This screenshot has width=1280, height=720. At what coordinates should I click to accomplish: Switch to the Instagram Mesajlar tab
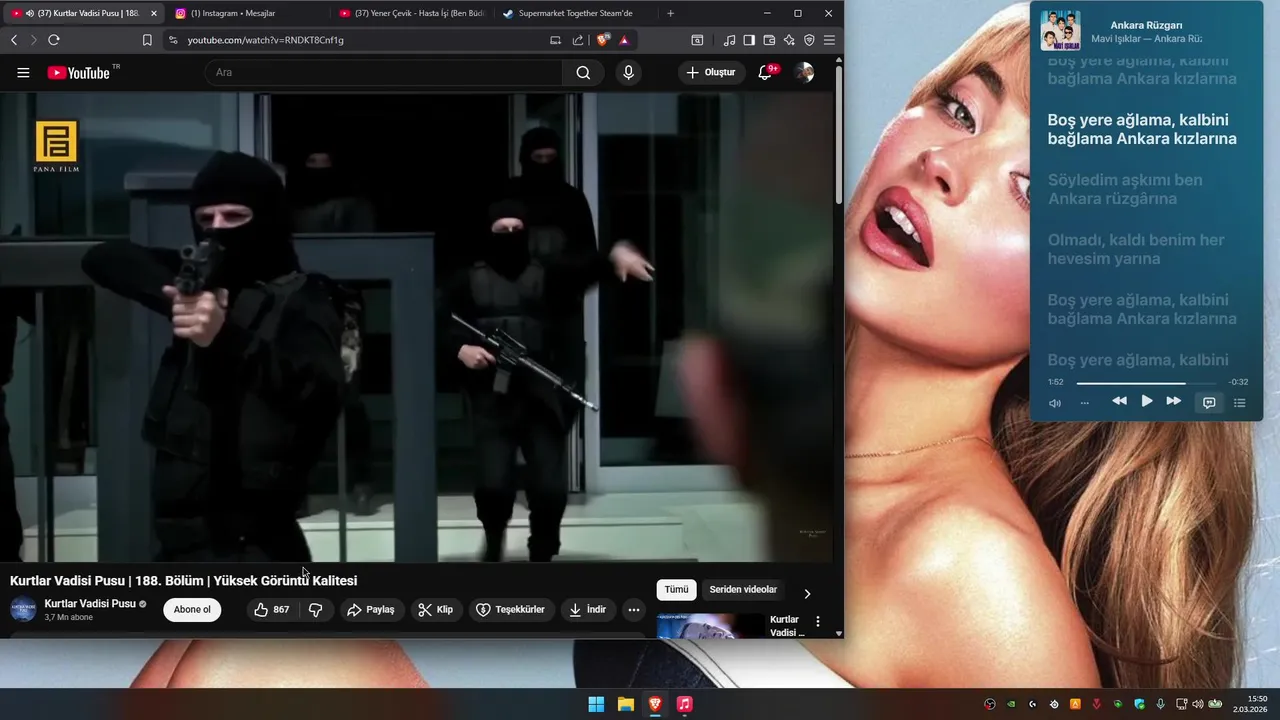[x=245, y=13]
